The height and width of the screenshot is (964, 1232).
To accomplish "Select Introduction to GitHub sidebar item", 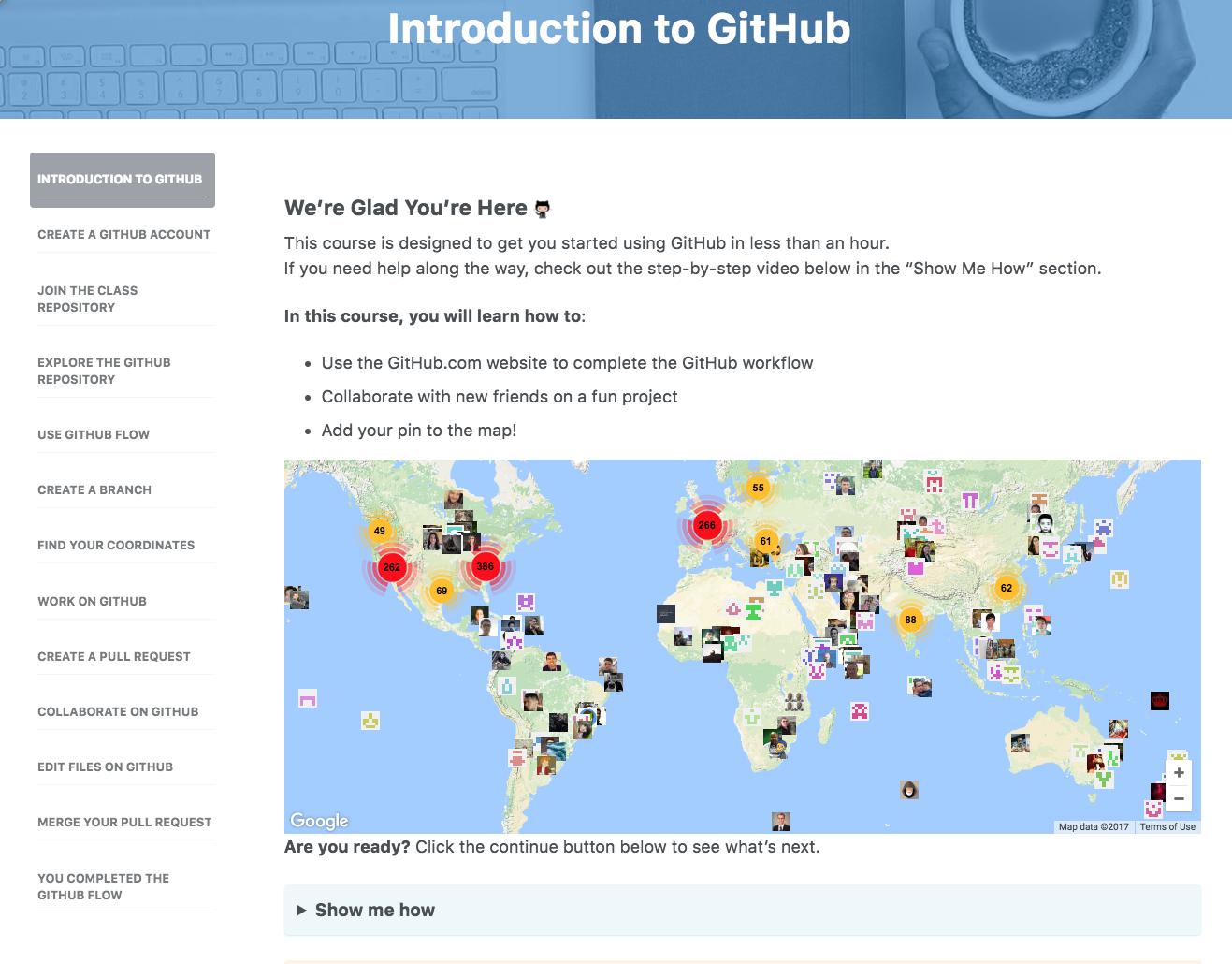I will tap(123, 180).
